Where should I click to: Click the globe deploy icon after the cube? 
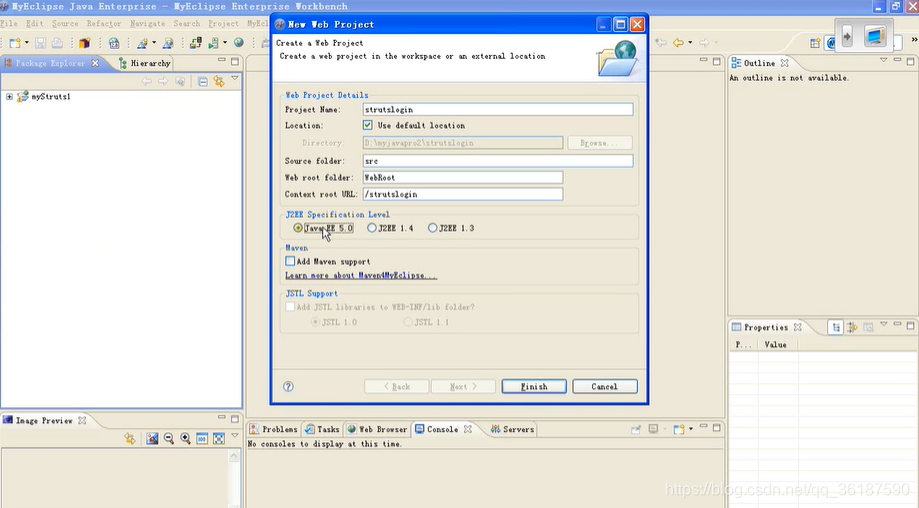pos(114,43)
